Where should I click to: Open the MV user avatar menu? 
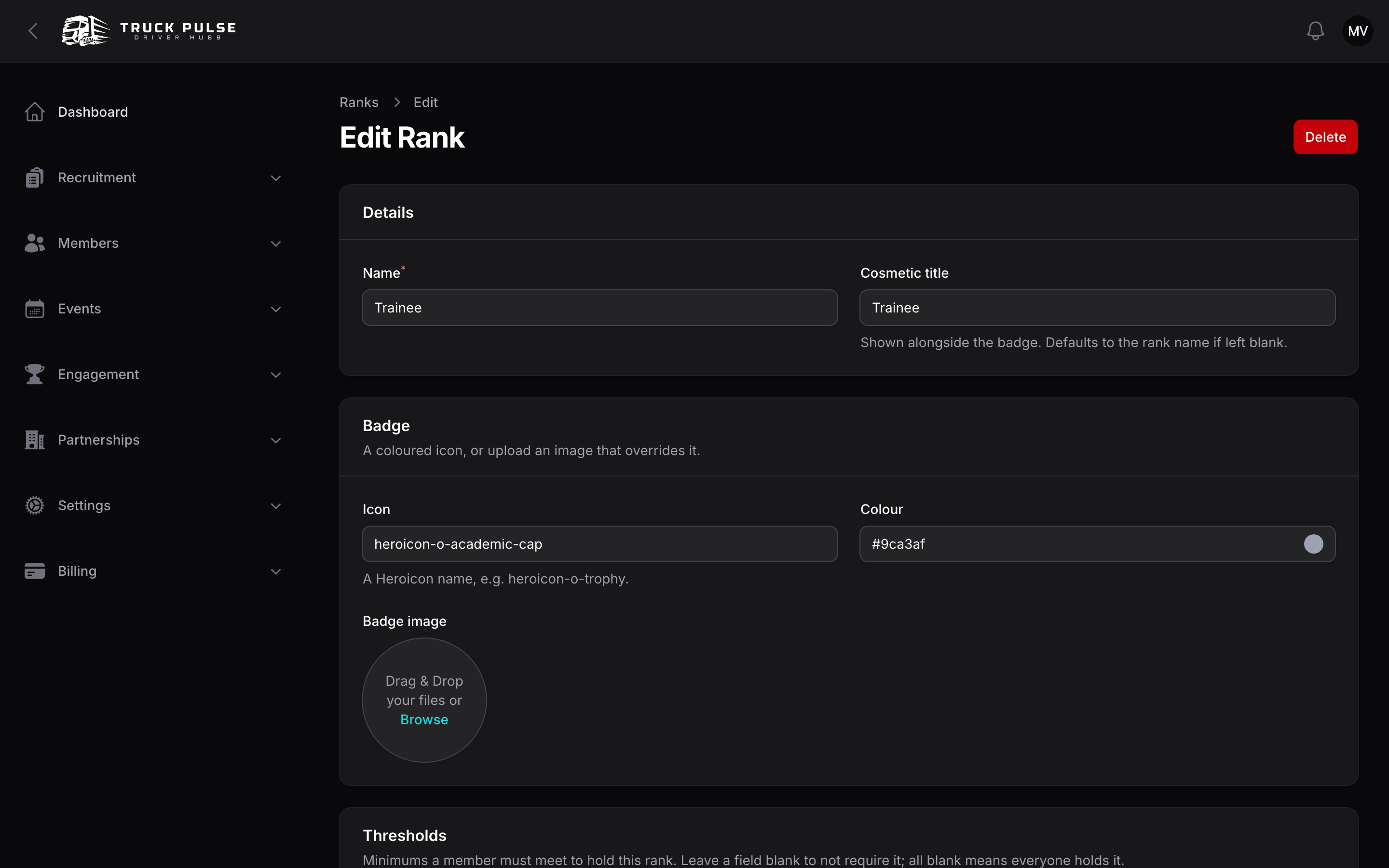1358,31
